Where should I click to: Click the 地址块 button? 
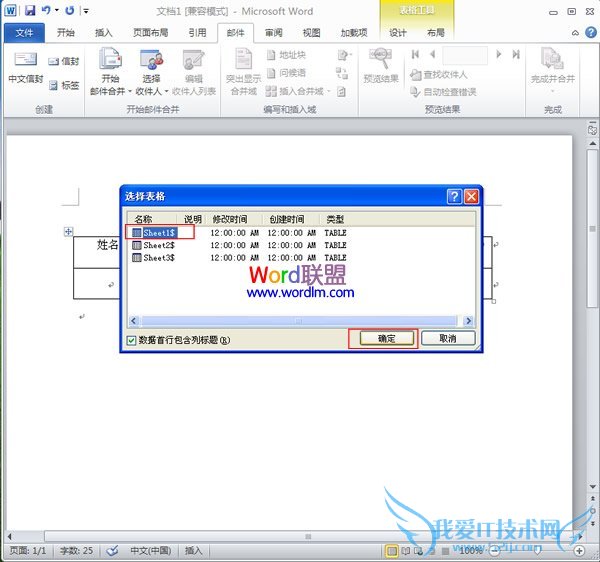[286, 55]
